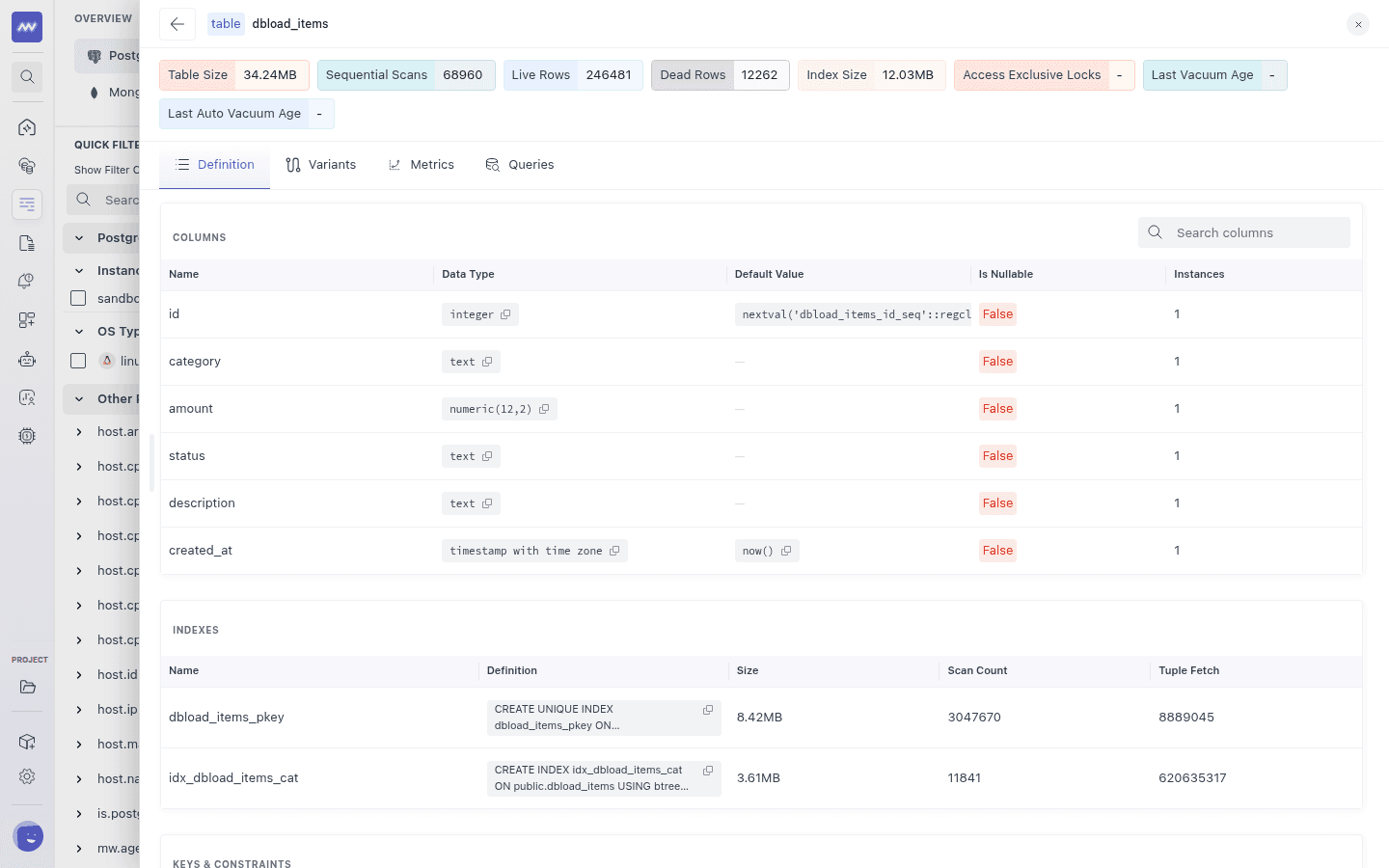Click the Middleware logo icon
The height and width of the screenshot is (868, 1389).
(27, 27)
